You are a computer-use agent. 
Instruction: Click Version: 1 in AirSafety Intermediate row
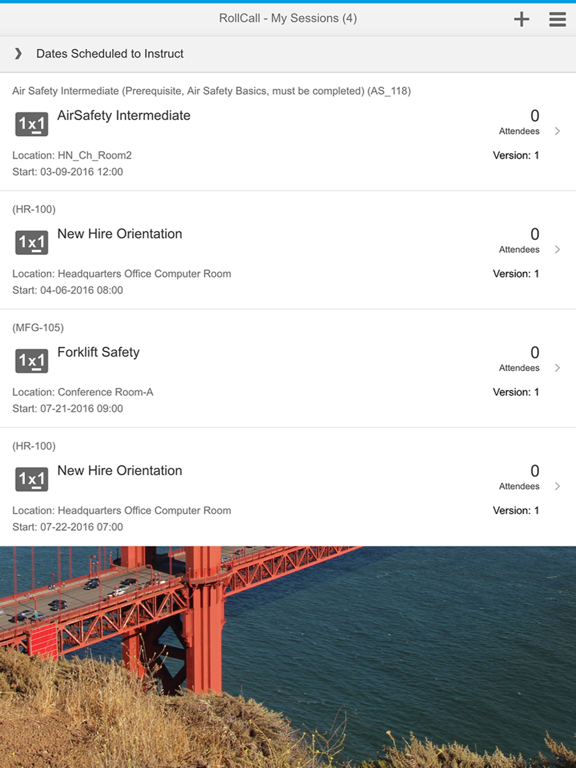pos(516,155)
